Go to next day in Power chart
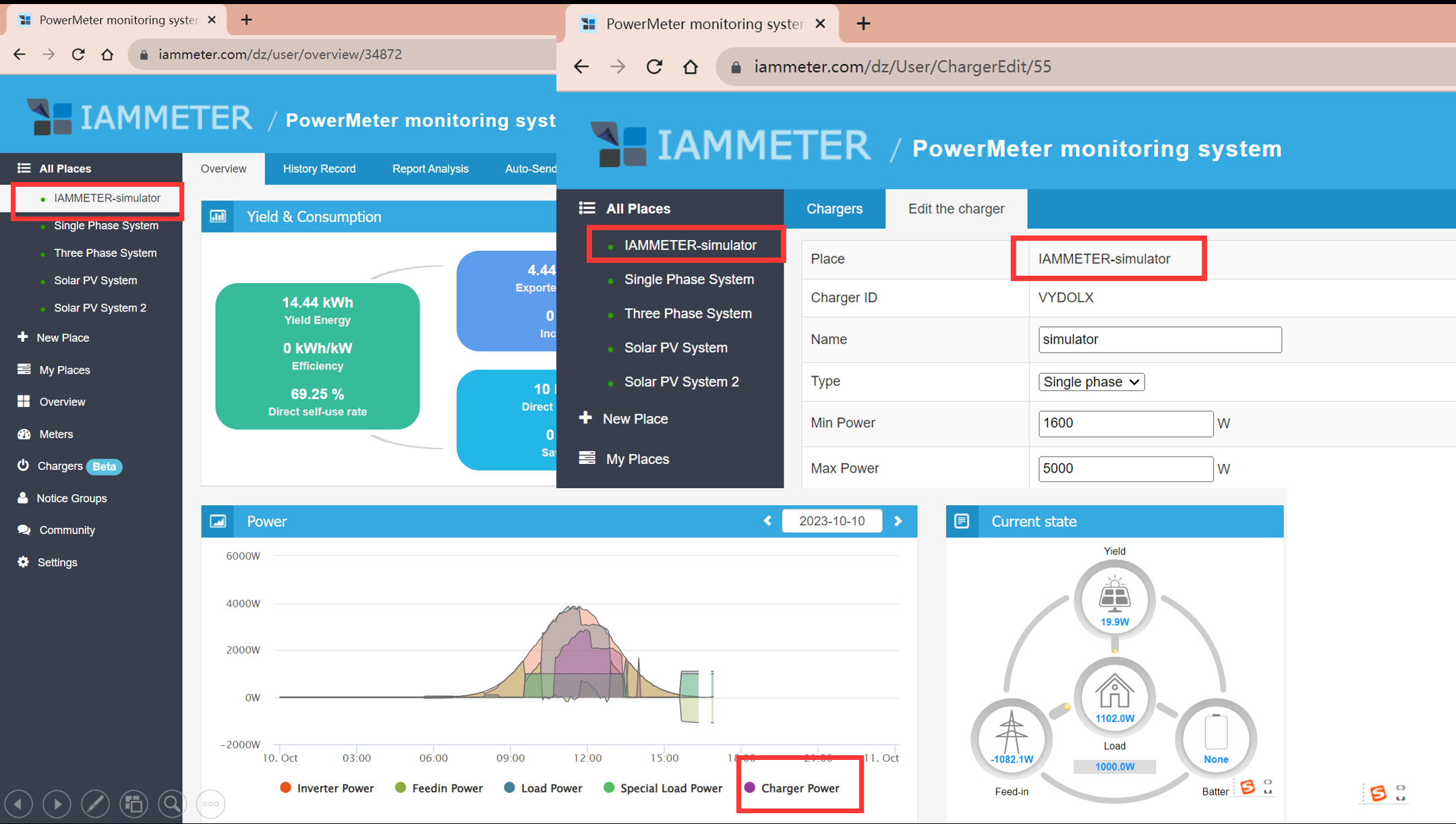The image size is (1456, 824). point(898,521)
